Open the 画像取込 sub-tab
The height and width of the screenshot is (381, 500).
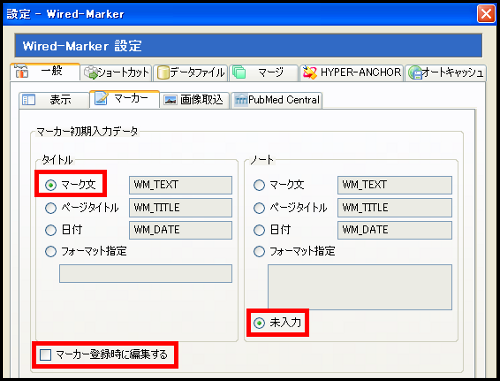click(x=194, y=100)
